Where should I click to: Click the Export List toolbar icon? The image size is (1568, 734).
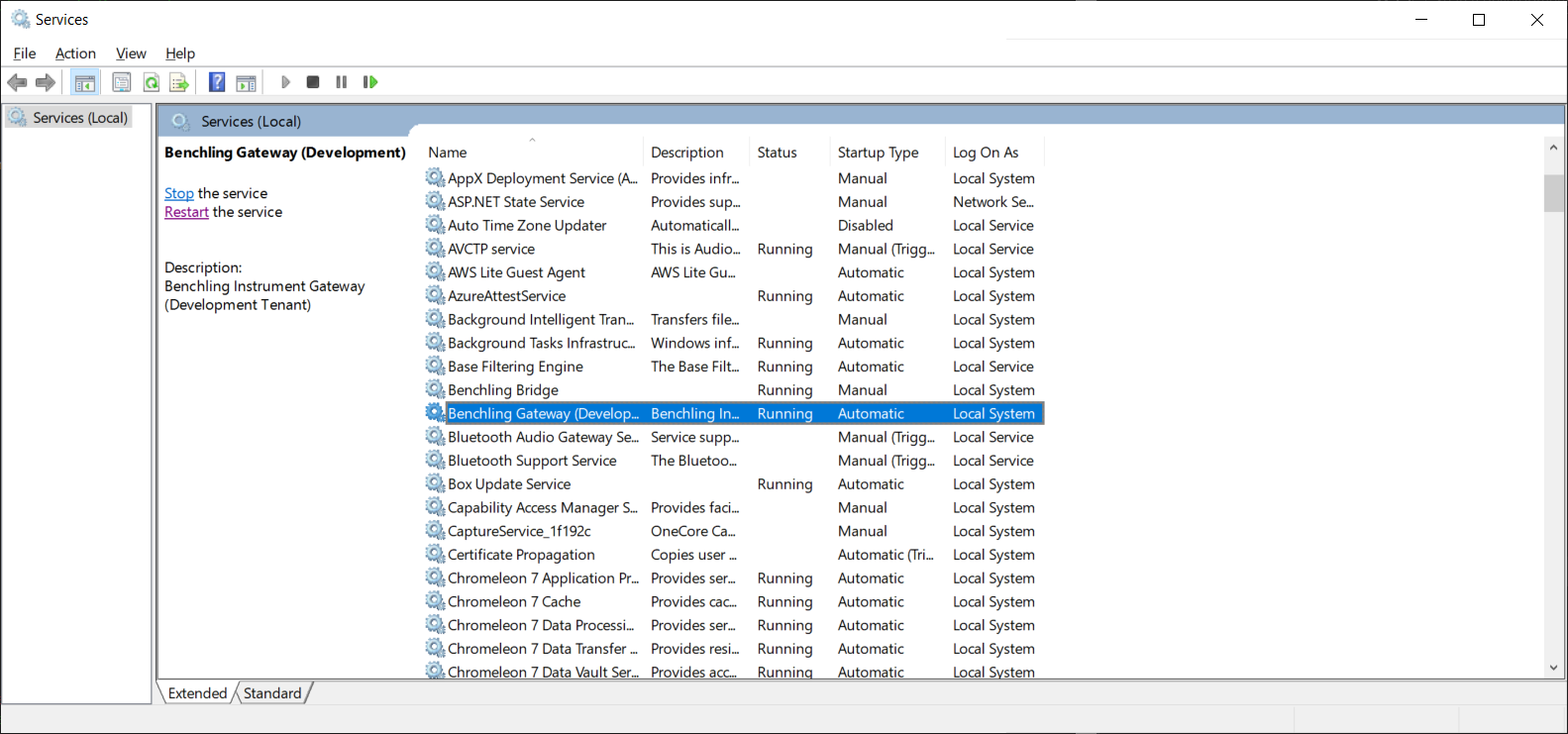(x=179, y=82)
